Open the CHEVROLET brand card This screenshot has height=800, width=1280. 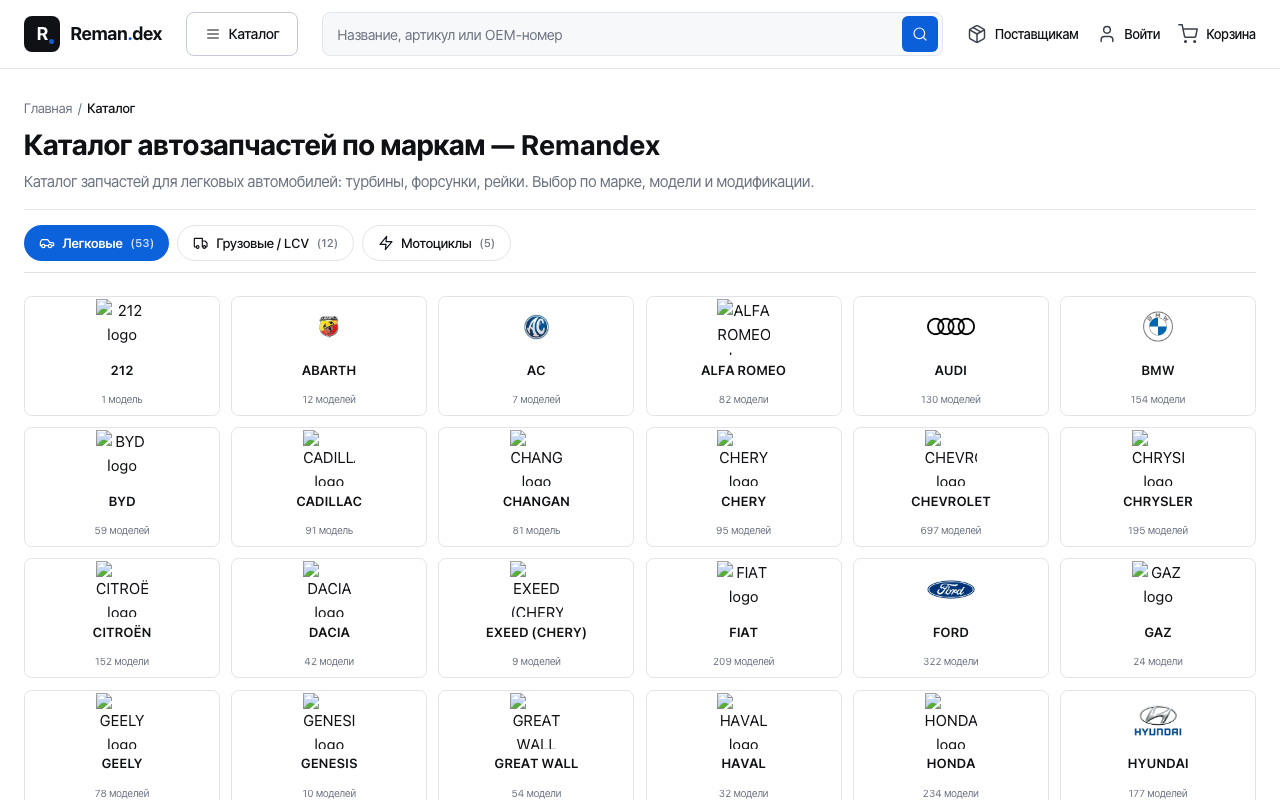(x=951, y=487)
